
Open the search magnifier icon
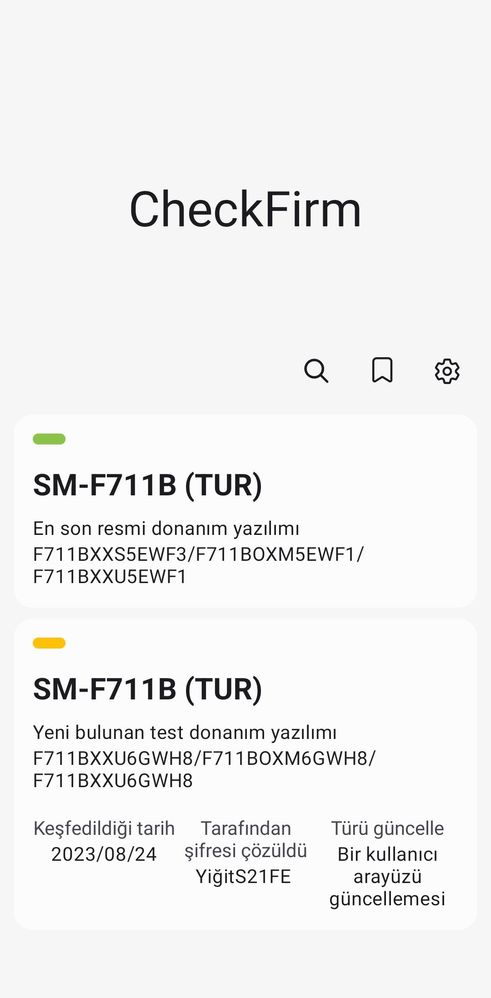(x=316, y=370)
